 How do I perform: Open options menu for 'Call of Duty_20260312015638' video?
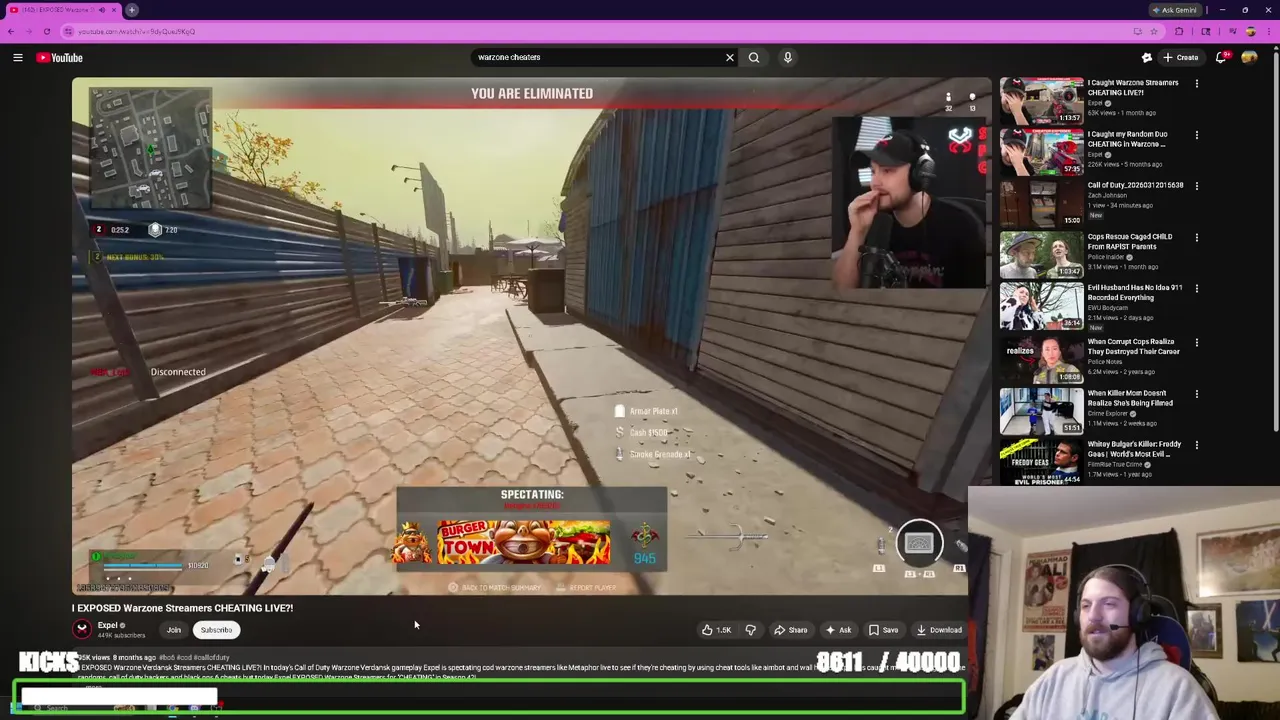coord(1196,186)
